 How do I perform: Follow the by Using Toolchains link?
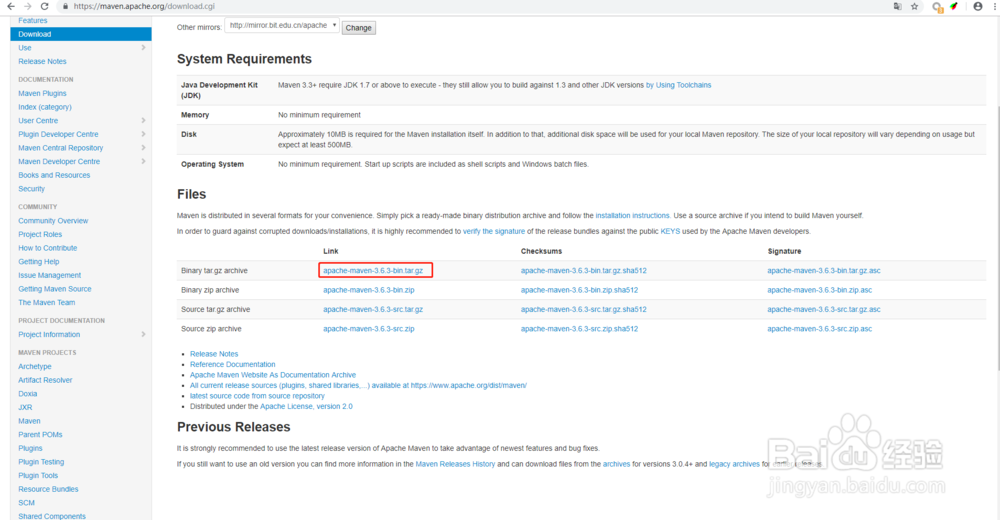tap(679, 85)
